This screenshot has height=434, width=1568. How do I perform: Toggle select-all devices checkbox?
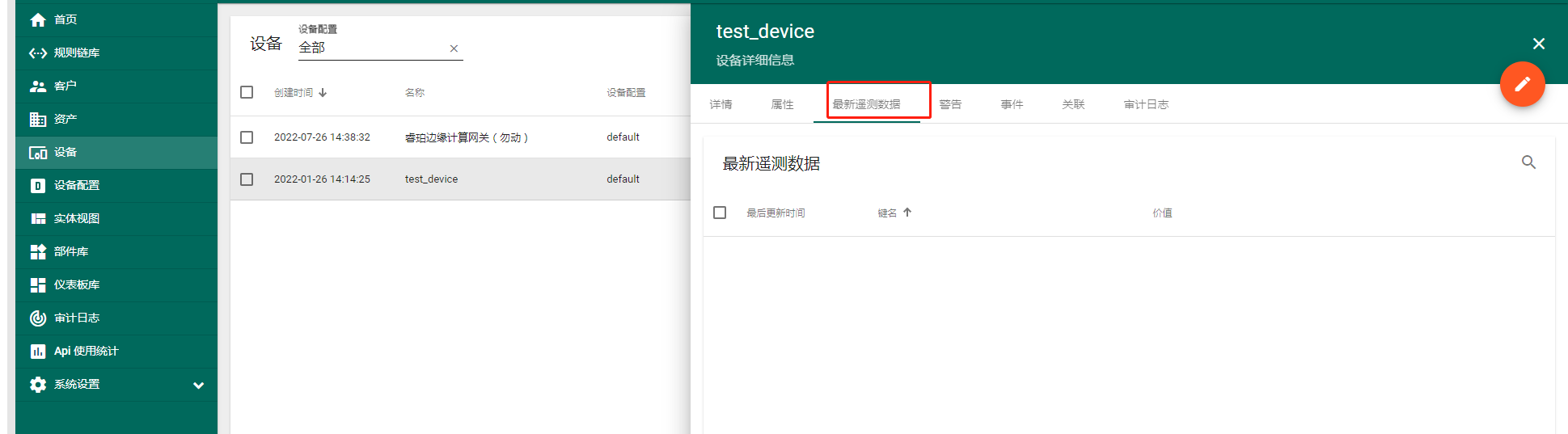(x=247, y=92)
